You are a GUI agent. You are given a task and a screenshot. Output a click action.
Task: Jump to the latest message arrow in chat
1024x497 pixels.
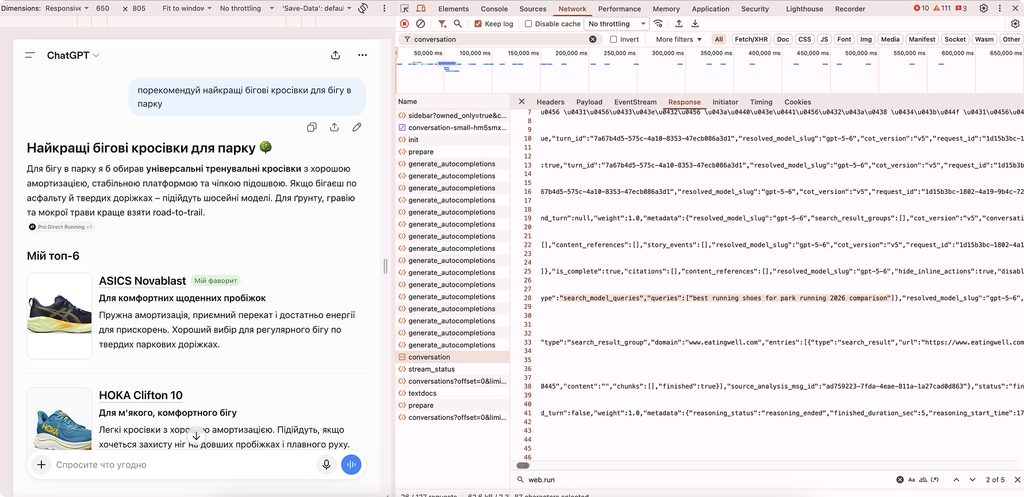point(196,436)
